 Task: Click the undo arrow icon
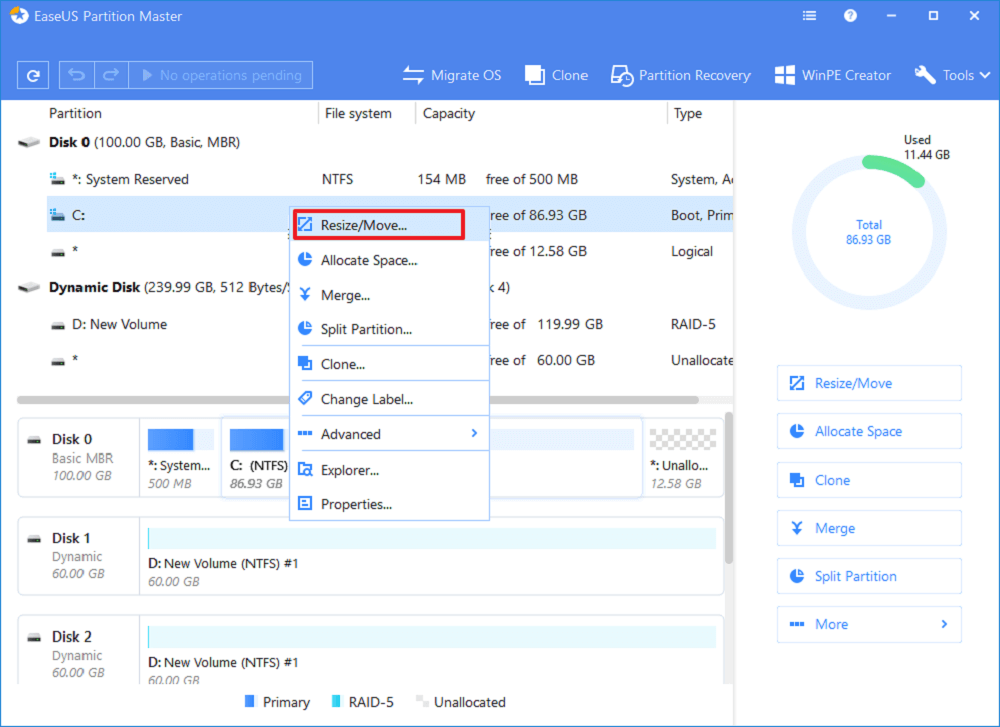[77, 75]
